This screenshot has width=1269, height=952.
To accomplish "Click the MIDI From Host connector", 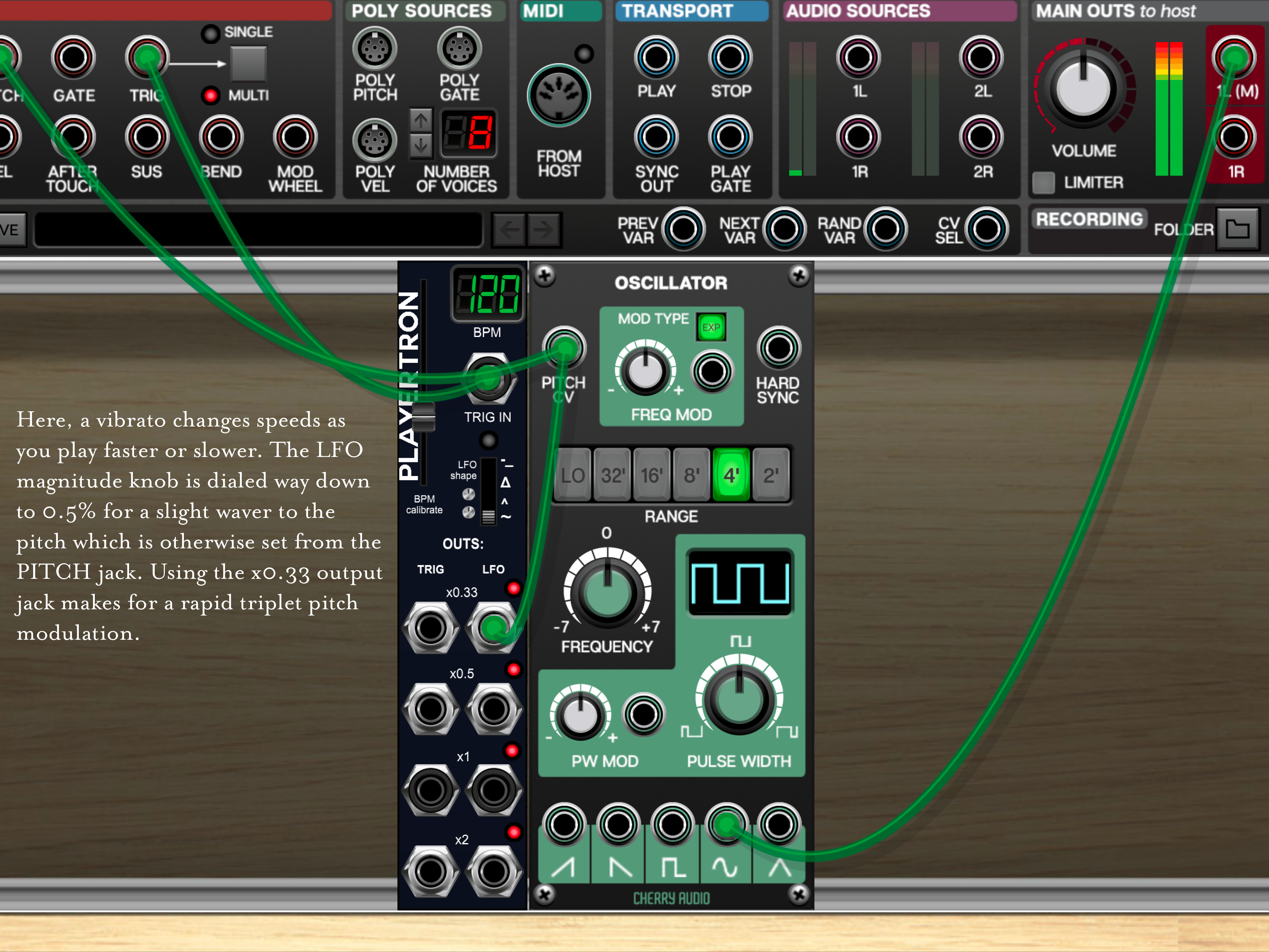I will [558, 95].
